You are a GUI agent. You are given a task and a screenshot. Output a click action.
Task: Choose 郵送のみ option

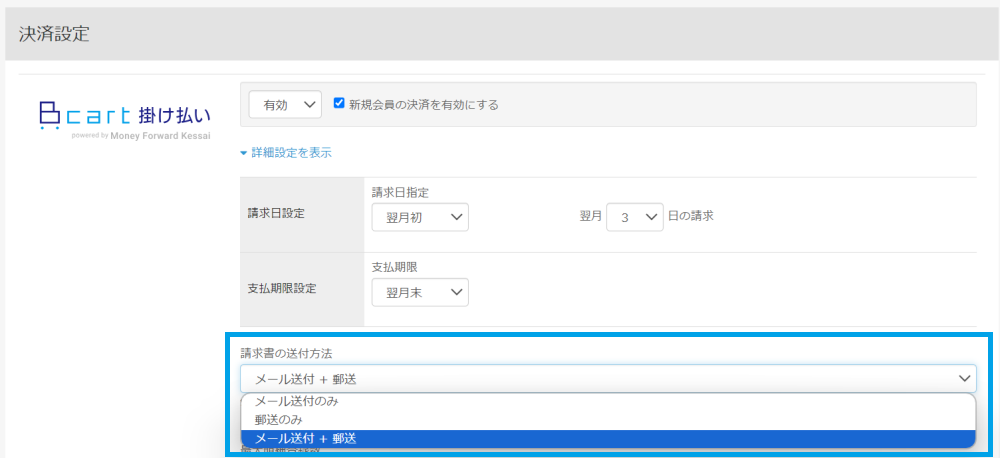[608, 420]
